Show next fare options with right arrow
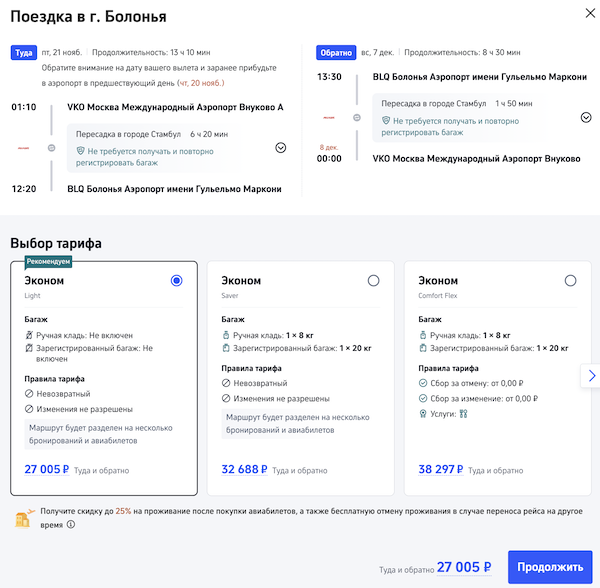The height and width of the screenshot is (588, 600). tap(591, 376)
